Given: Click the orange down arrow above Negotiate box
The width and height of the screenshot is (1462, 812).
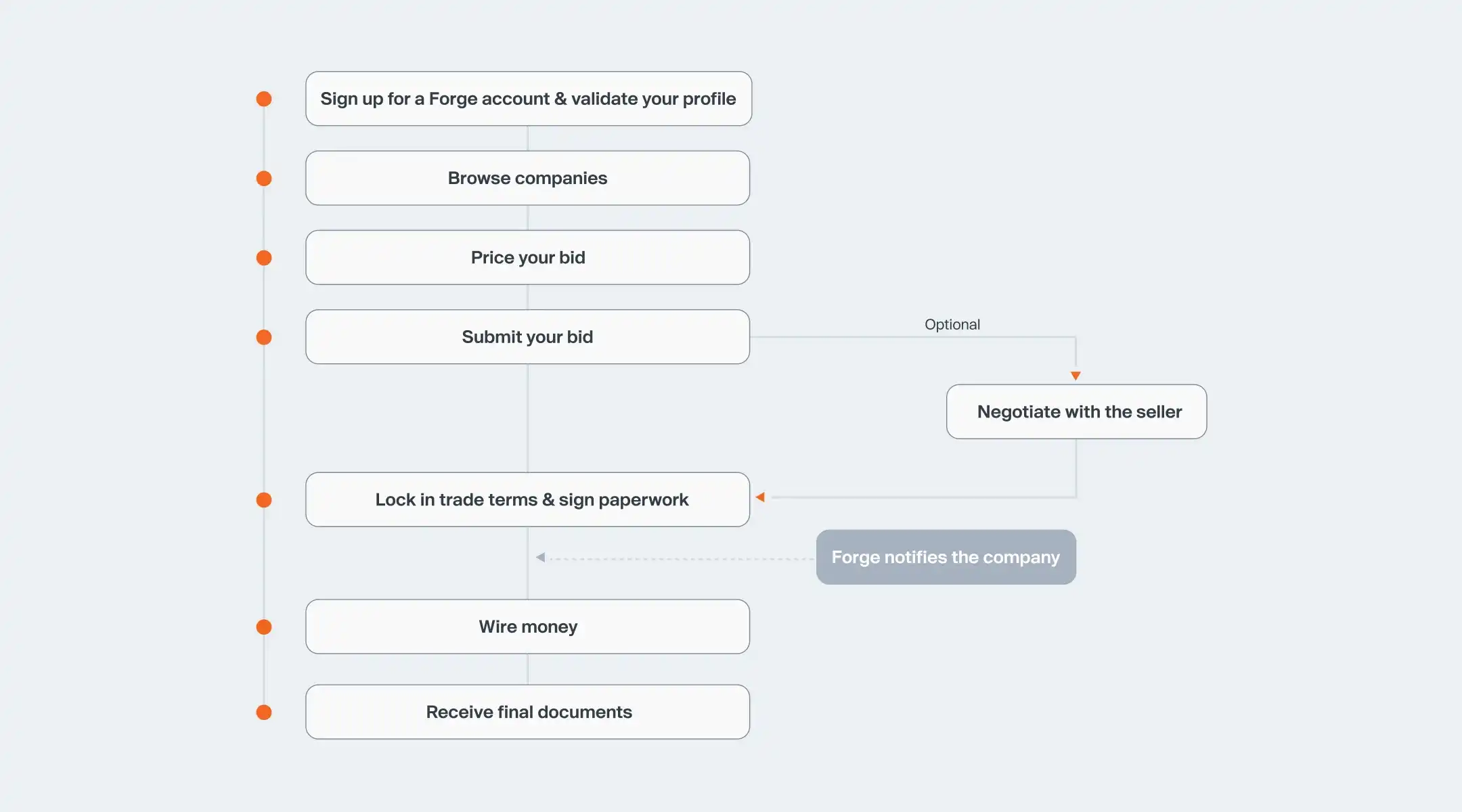Looking at the screenshot, I should (x=1076, y=376).
